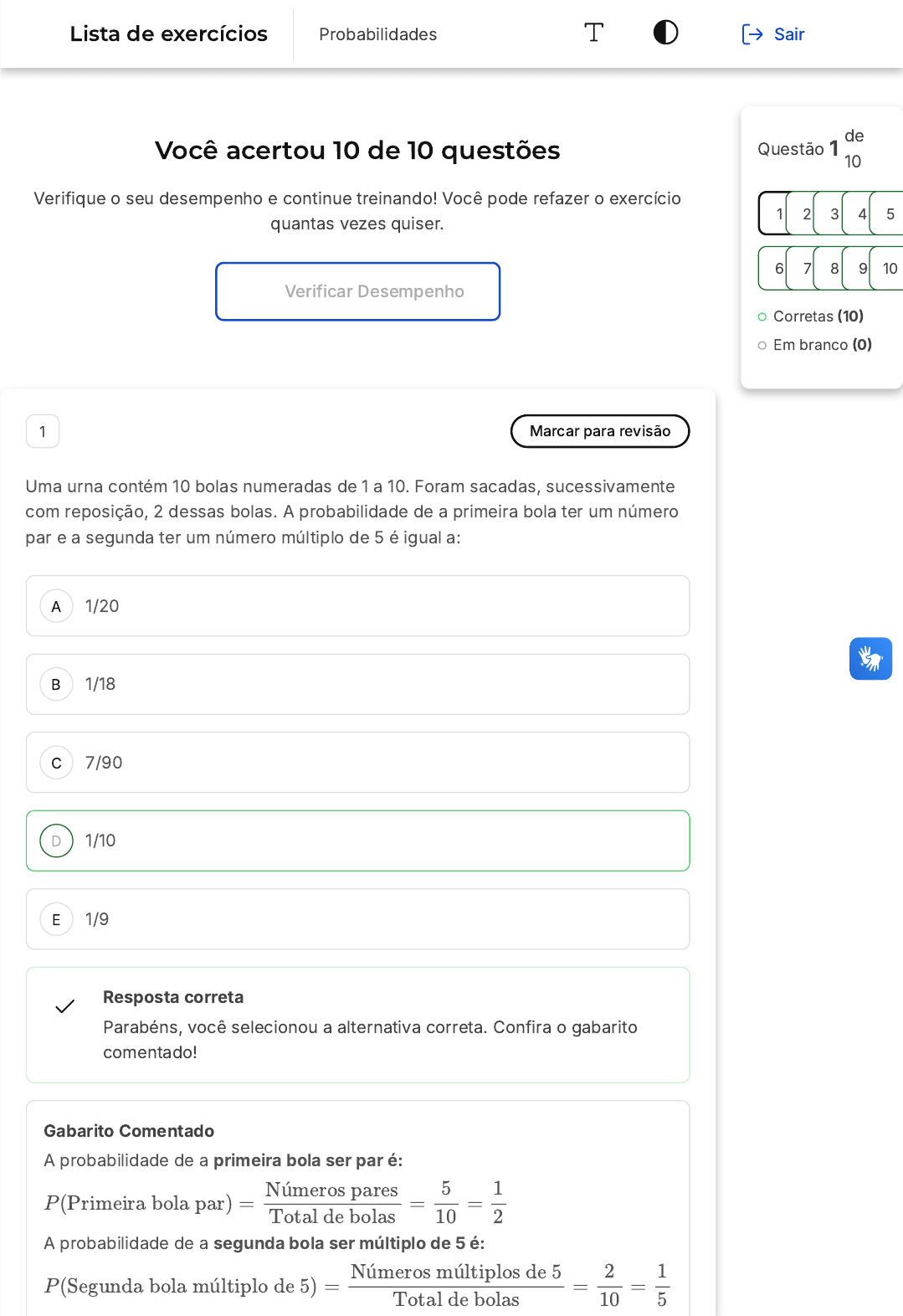Screen dimensions: 903x1316
Task: Open the sign language accessibility widget
Action: 870,659
